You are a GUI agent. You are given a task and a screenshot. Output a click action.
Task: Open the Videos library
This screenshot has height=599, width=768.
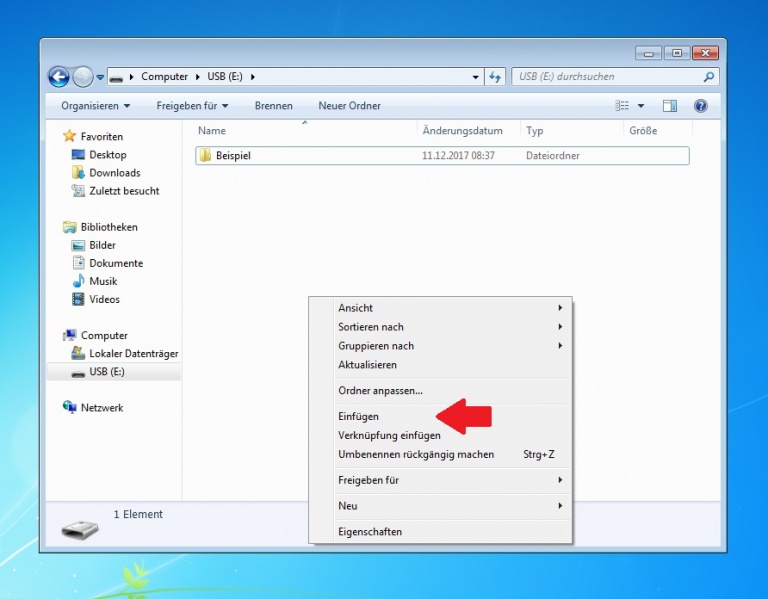point(104,300)
